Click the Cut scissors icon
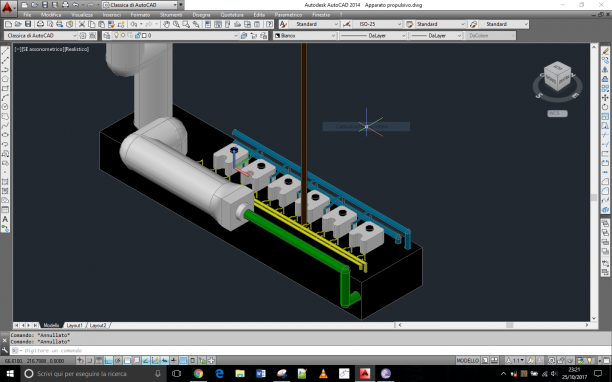612x382 pixels. click(x=82, y=24)
